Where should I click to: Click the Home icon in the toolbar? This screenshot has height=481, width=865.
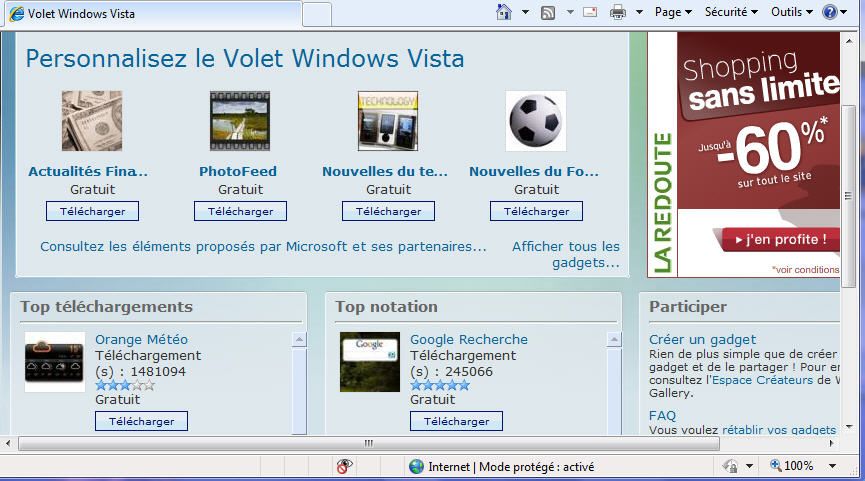(504, 12)
